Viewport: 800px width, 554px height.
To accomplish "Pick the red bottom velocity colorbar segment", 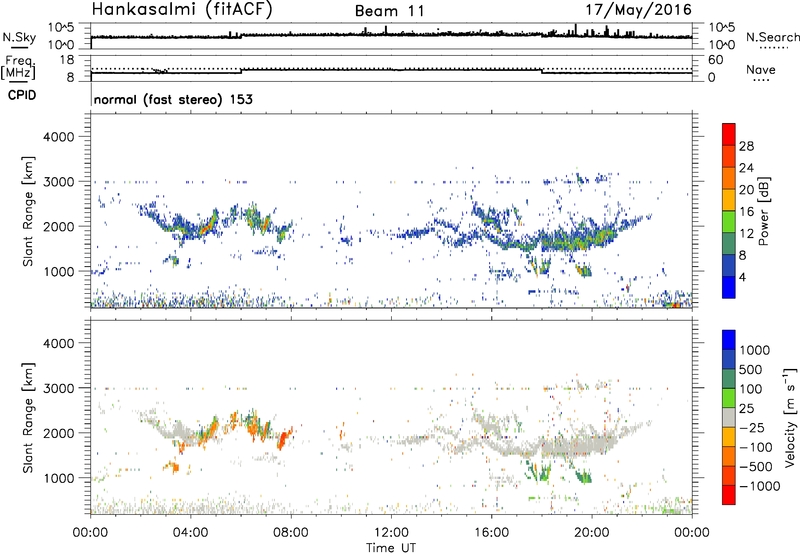I will click(x=729, y=495).
